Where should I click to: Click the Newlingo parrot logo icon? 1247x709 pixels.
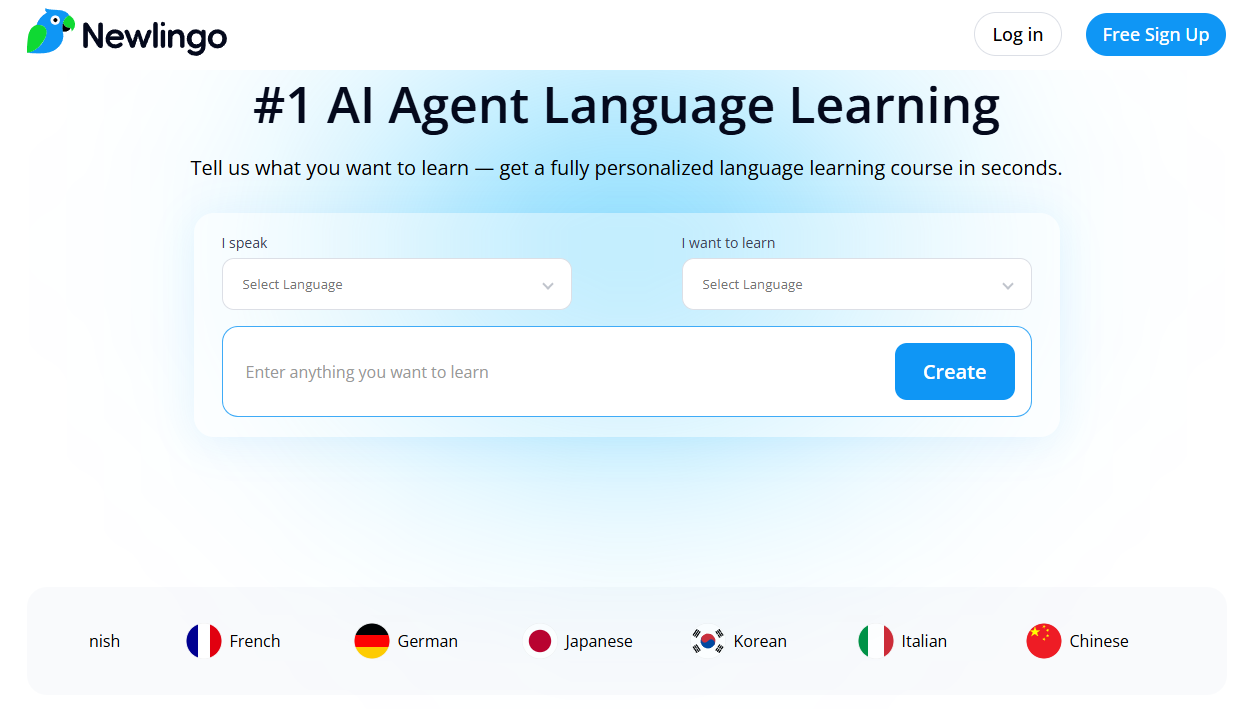[50, 32]
